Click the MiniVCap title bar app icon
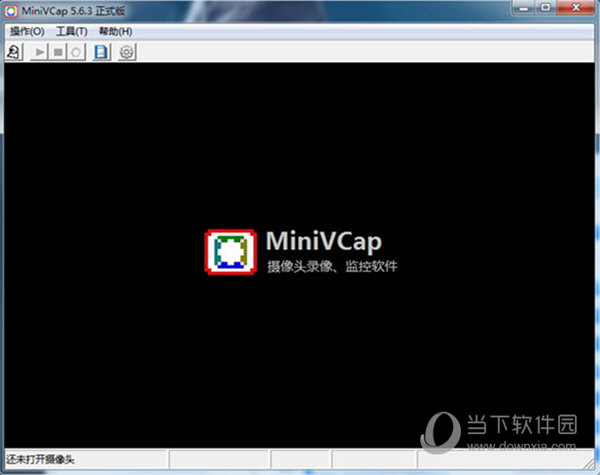Image resolution: width=600 pixels, height=475 pixels. (x=11, y=11)
